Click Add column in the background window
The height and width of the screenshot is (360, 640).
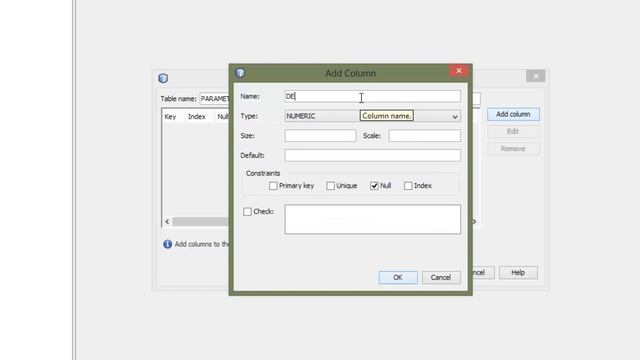point(513,114)
